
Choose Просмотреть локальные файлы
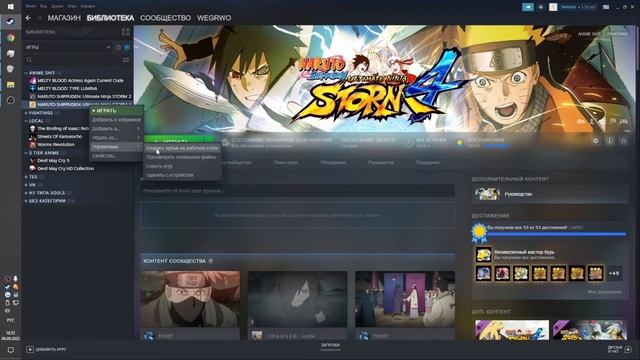click(182, 157)
